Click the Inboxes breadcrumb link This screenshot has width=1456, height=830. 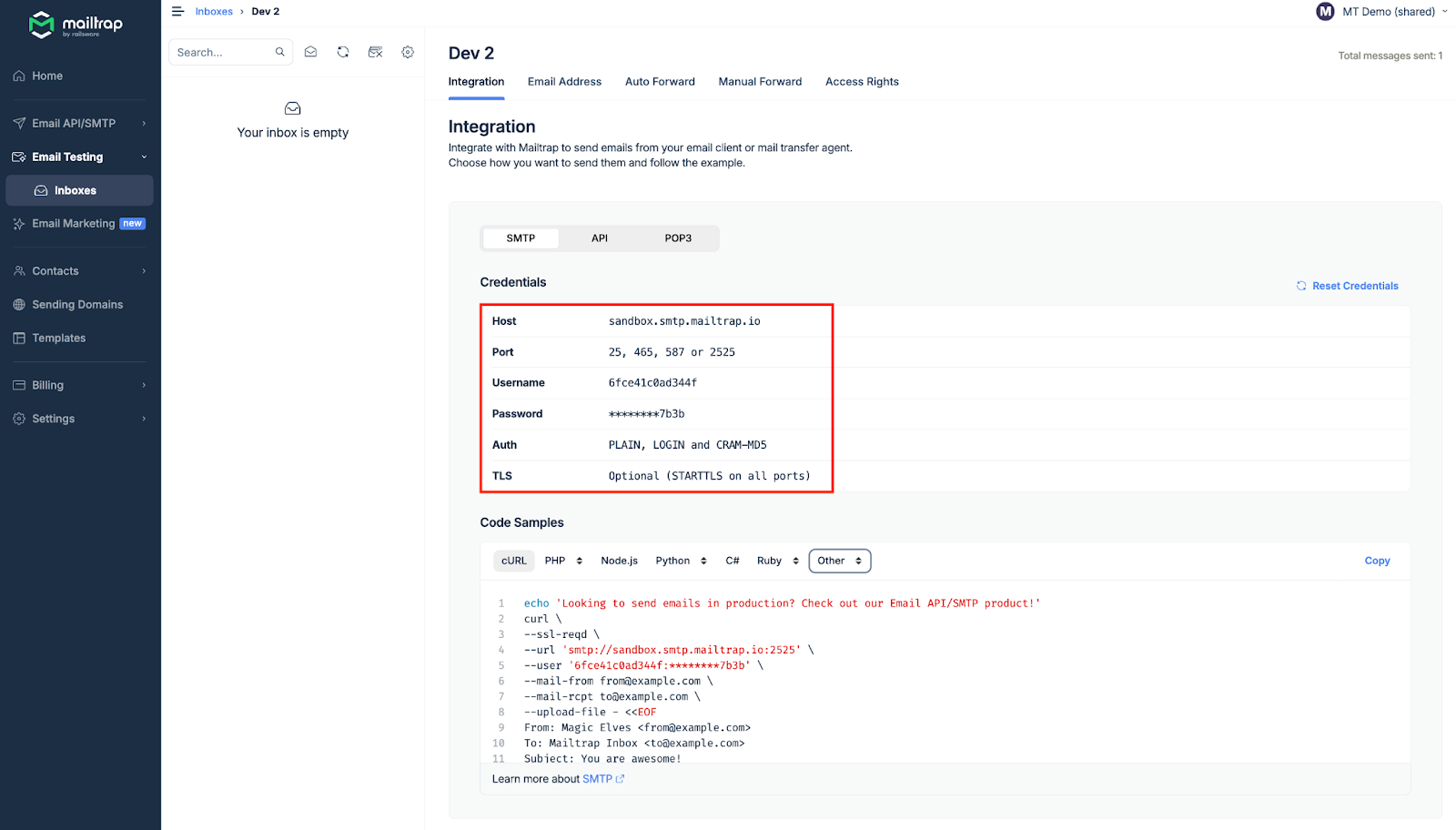click(214, 12)
